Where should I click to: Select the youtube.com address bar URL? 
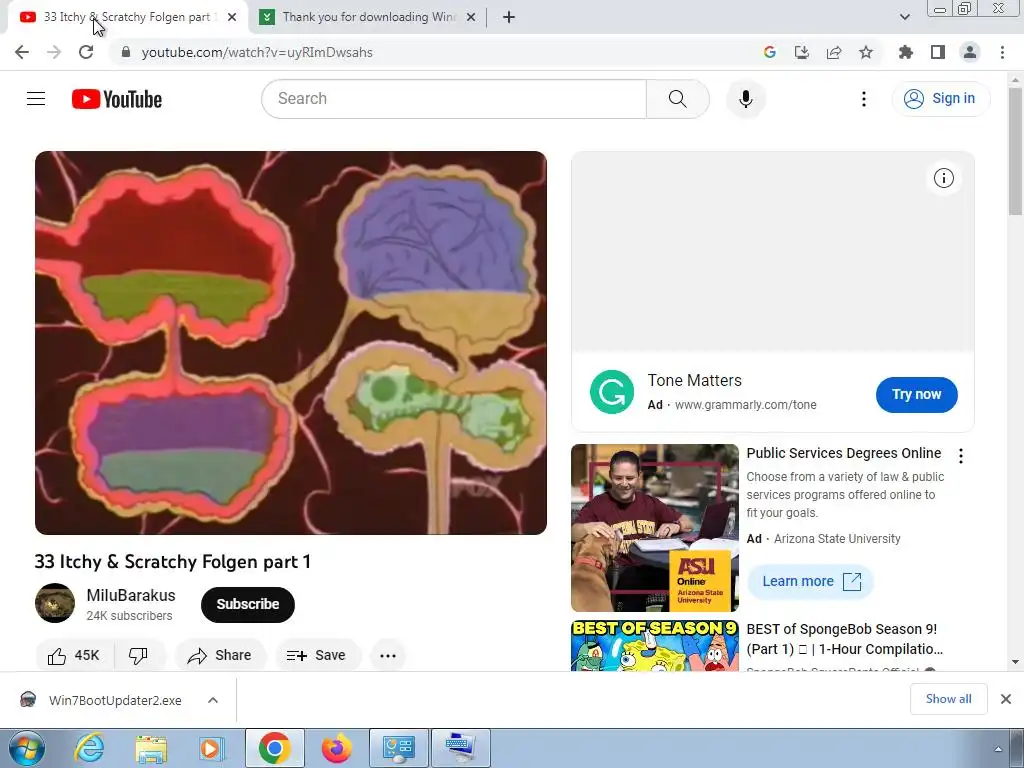(257, 52)
